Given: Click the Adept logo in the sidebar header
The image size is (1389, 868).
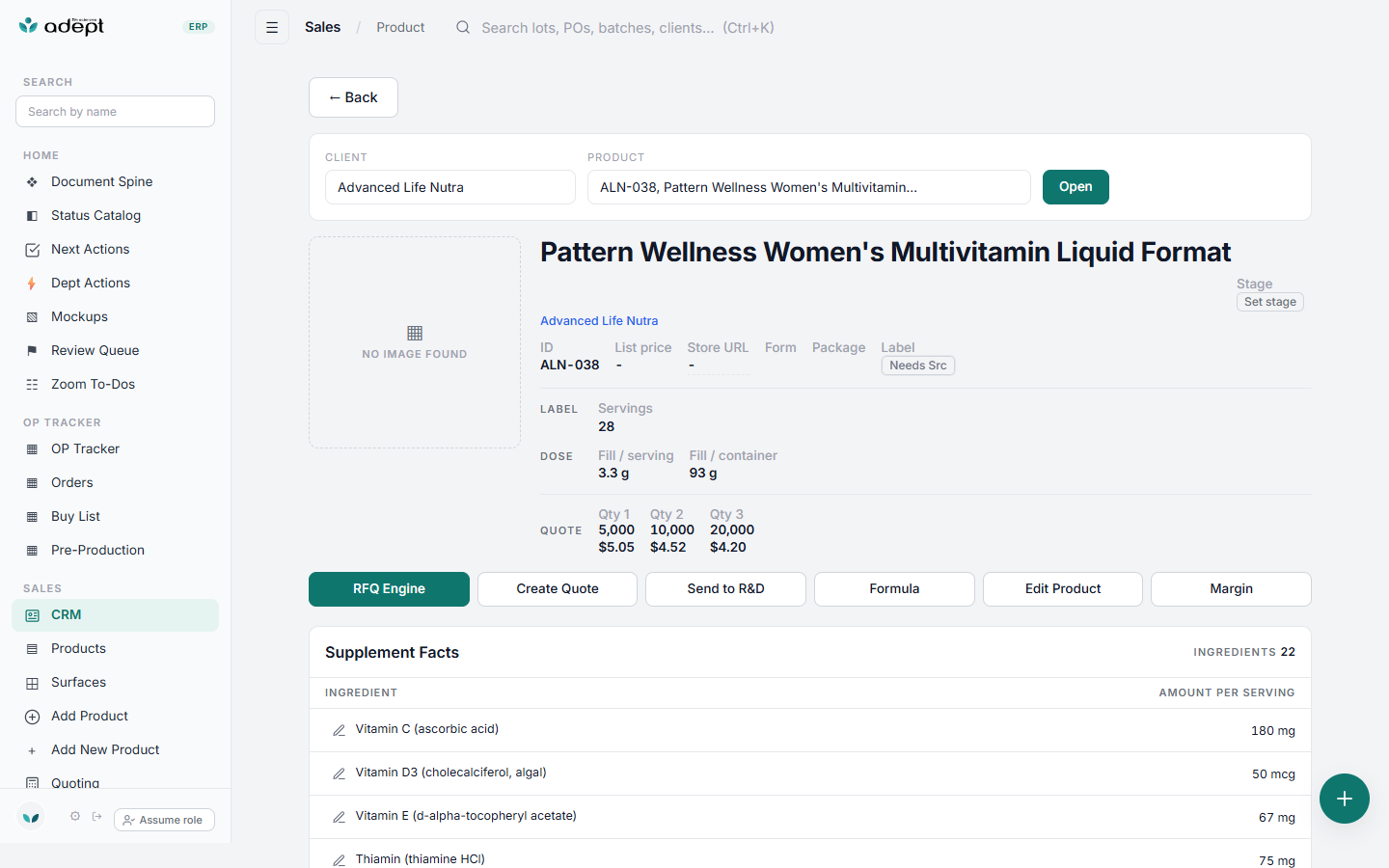Looking at the screenshot, I should [x=62, y=26].
